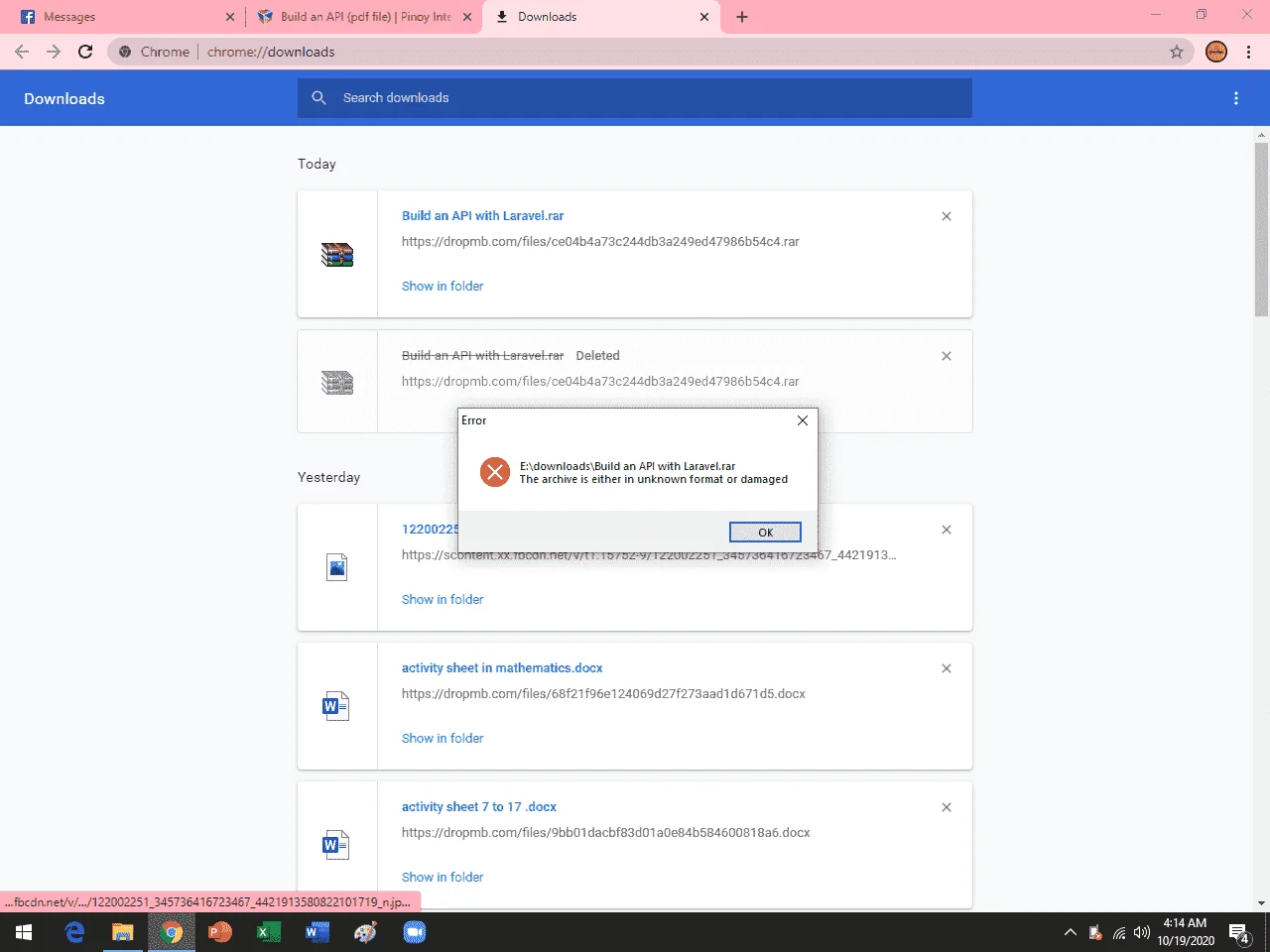Bookmark this page with the star icon

point(1177,52)
